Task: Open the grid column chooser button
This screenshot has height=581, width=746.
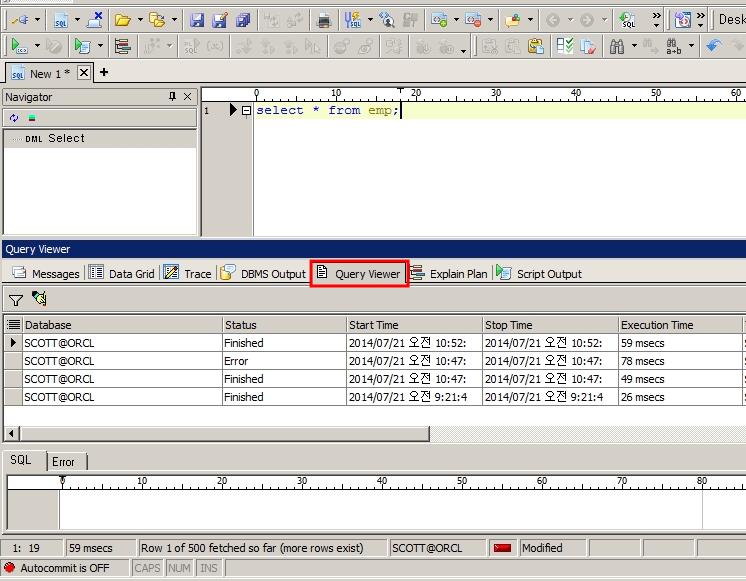Action: 13,325
